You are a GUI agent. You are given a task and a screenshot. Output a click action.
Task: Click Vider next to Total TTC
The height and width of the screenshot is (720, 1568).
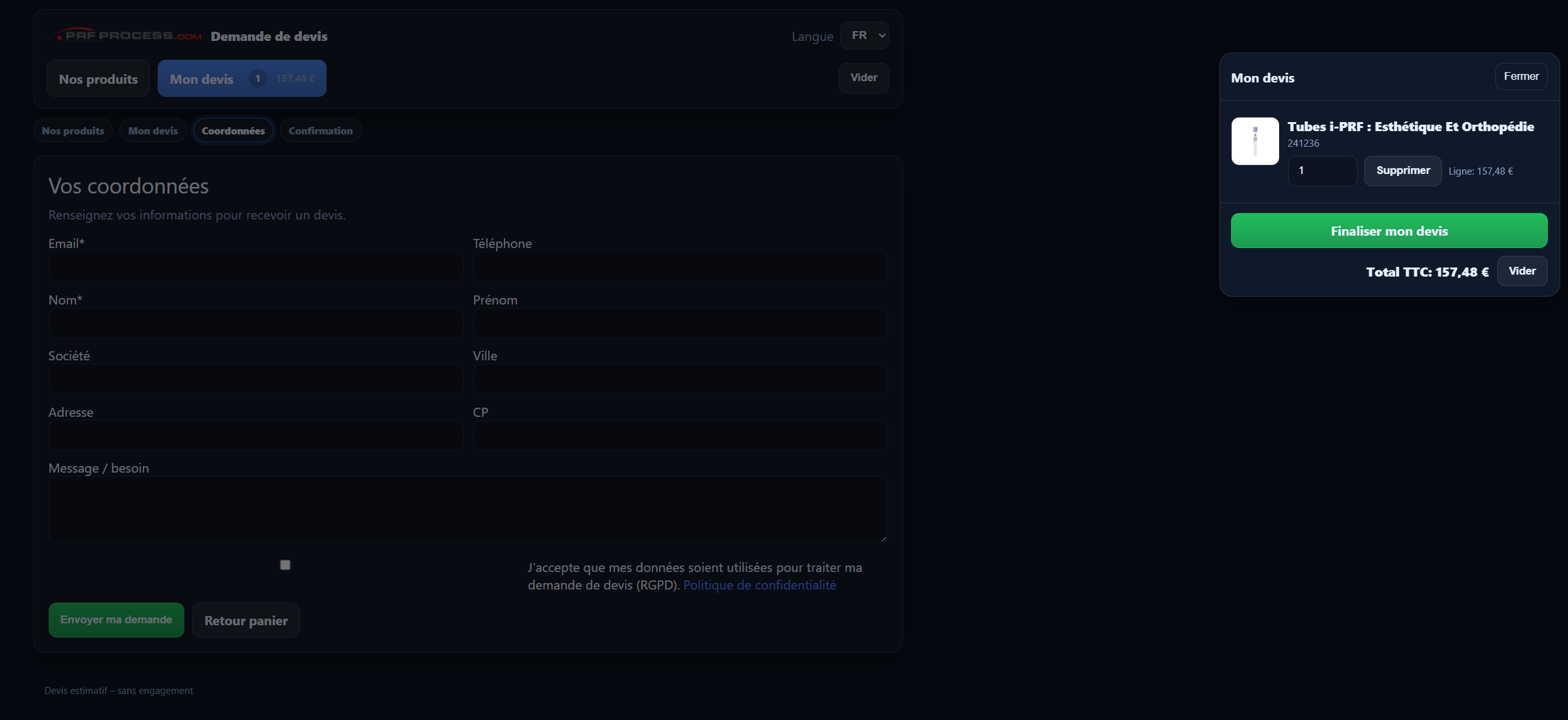[1521, 271]
